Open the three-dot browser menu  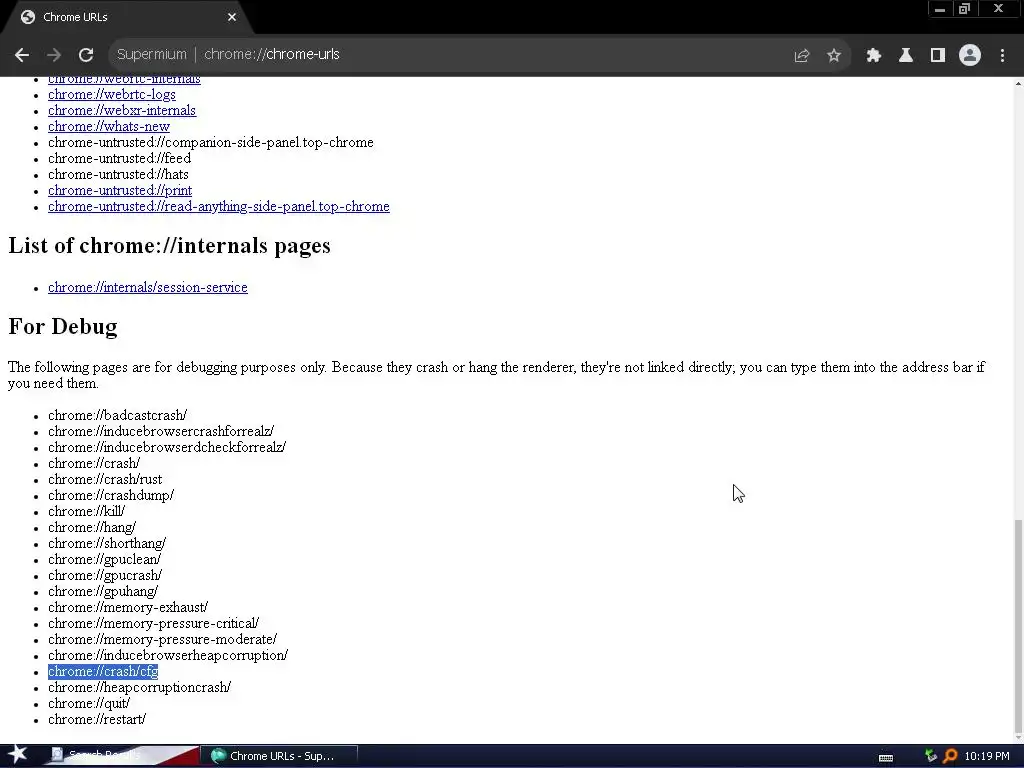coord(1002,55)
